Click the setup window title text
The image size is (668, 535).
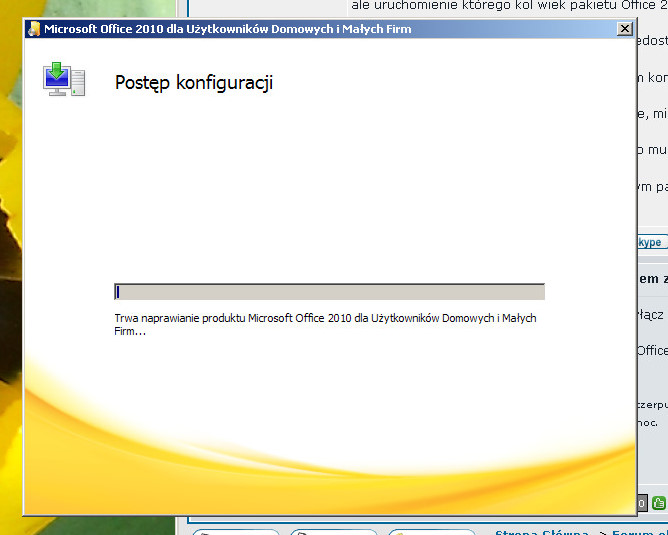pyautogui.click(x=228, y=29)
